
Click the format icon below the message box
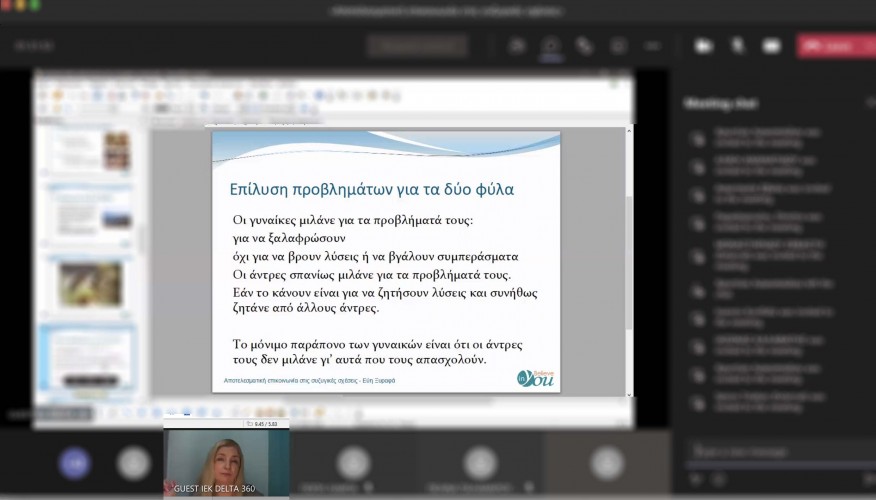695,480
